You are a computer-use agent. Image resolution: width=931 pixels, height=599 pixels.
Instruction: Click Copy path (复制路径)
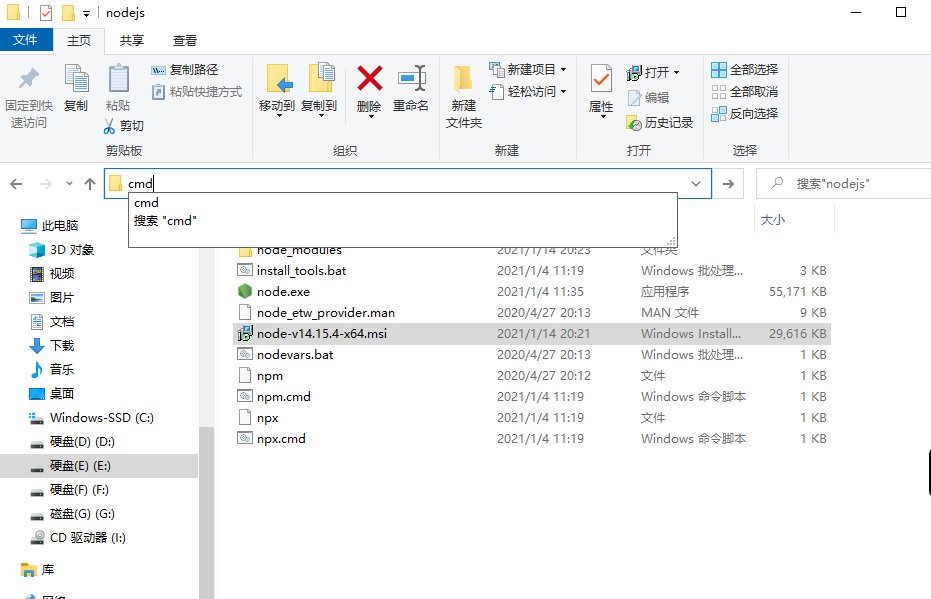coord(185,70)
